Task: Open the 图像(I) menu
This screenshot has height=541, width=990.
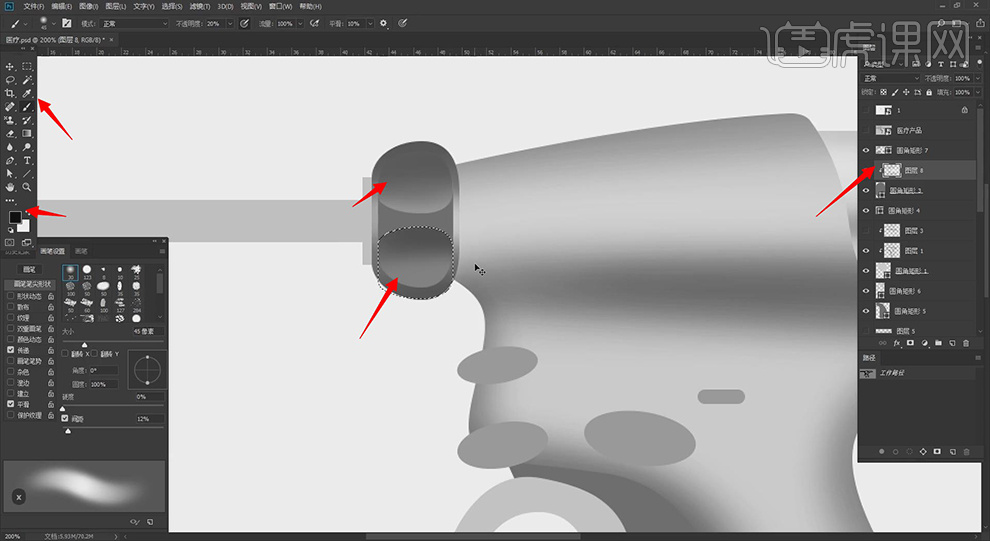Action: point(88,6)
